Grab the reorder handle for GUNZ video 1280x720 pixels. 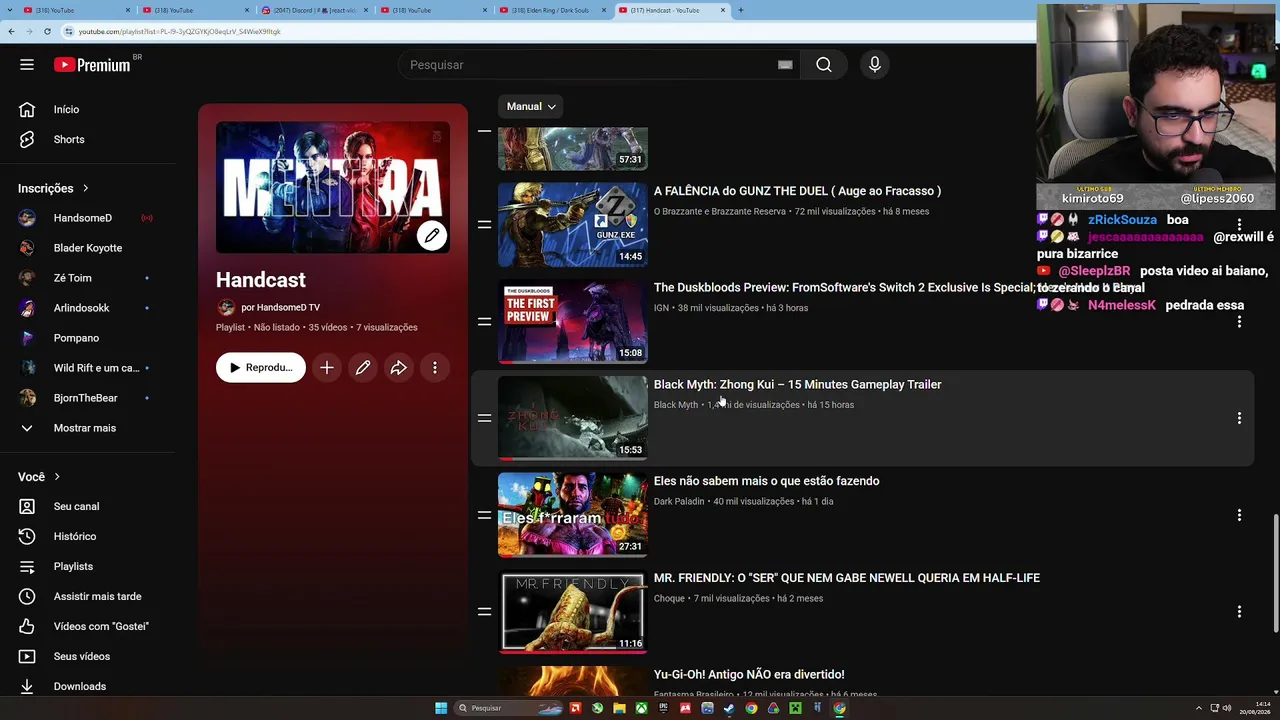click(484, 225)
